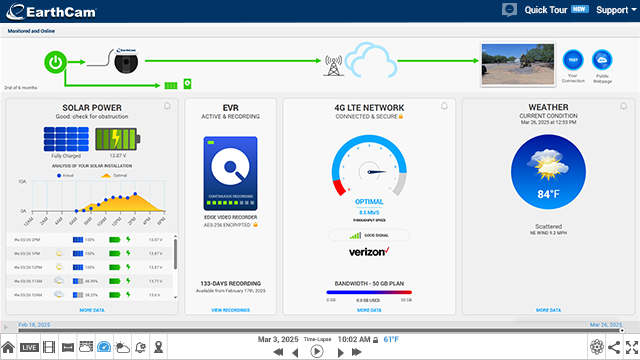Open the weather calendar icon
Screen dimensions: 640x360
click(x=86, y=347)
